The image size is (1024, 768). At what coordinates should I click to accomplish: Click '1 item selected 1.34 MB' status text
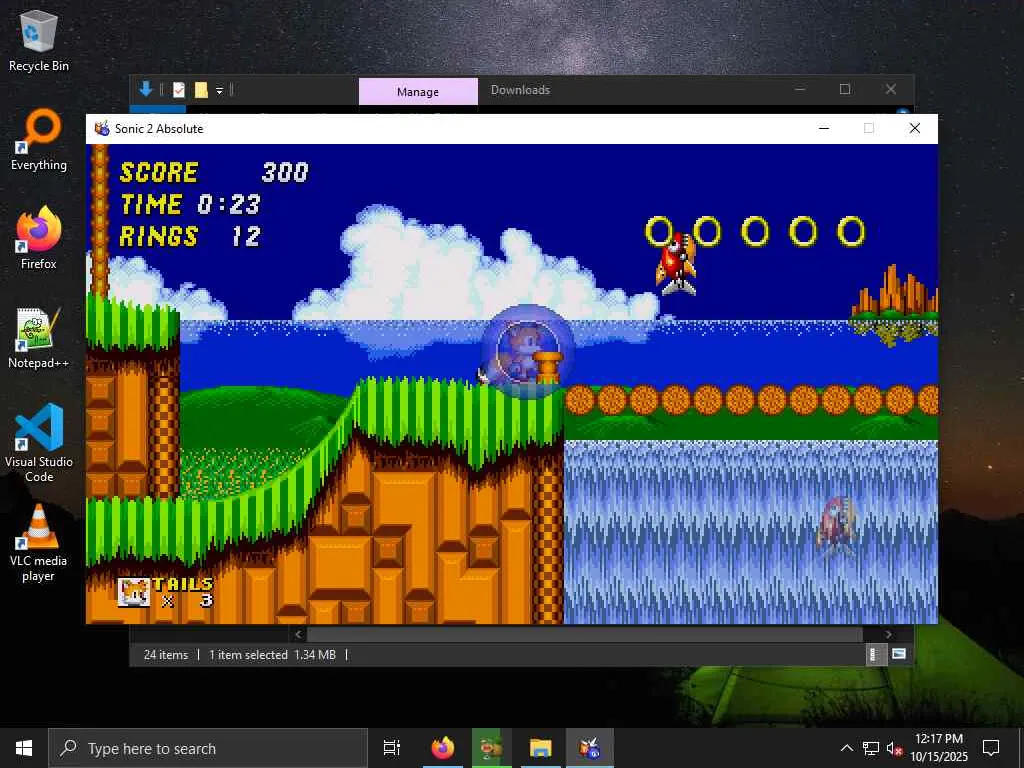(272, 654)
